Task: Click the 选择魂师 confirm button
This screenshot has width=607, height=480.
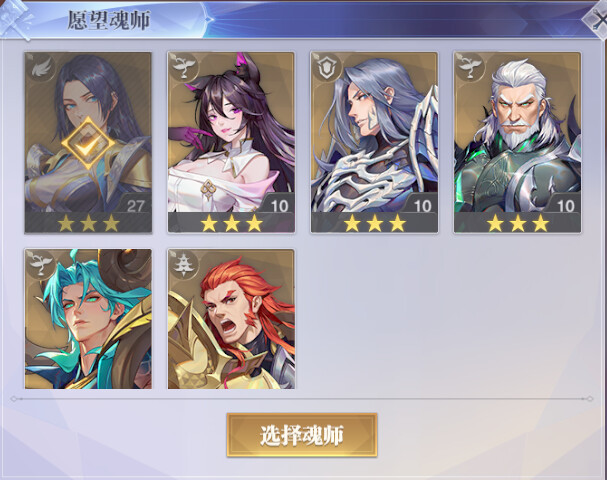Action: coord(302,435)
